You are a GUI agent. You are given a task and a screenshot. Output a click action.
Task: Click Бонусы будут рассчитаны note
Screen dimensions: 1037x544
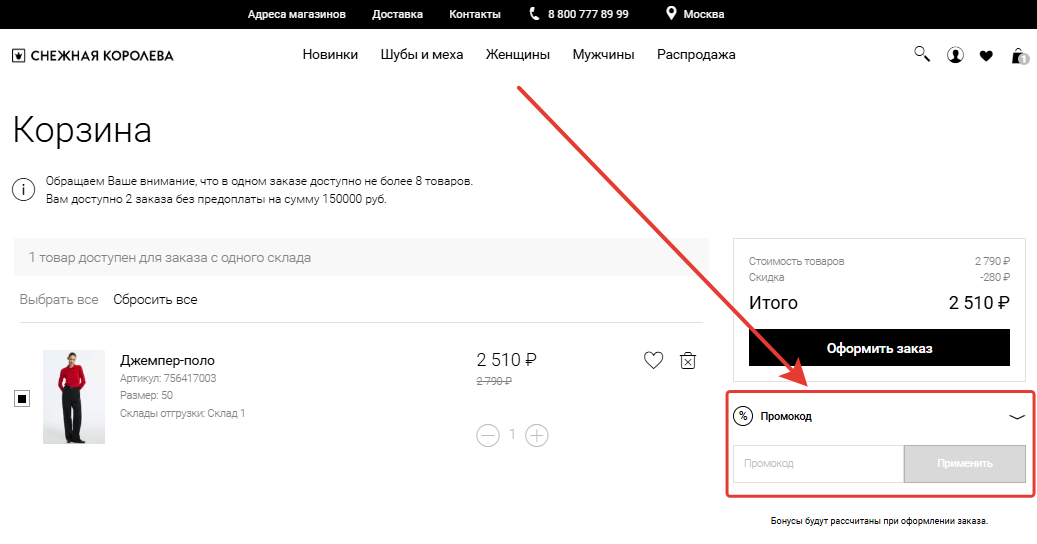click(x=879, y=521)
